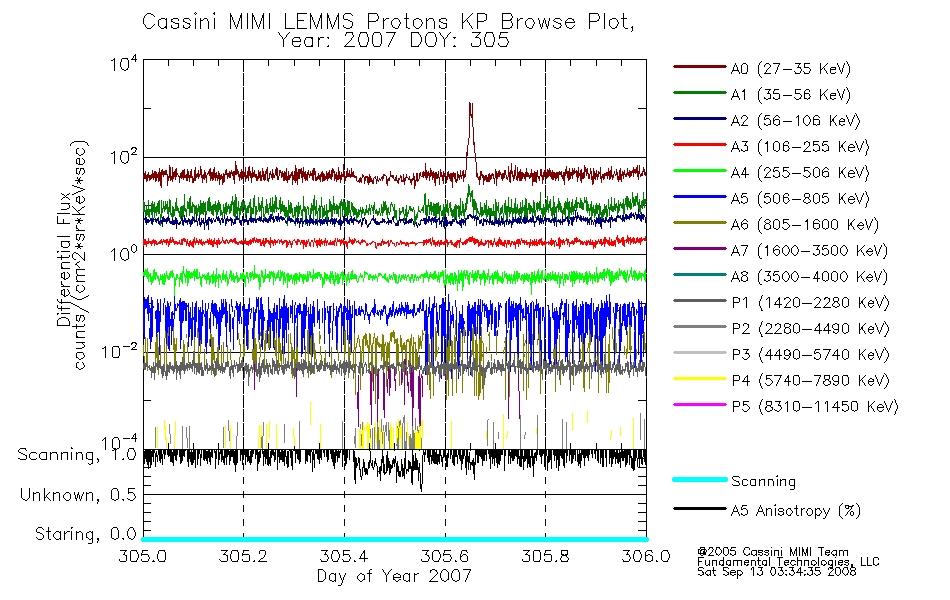Click the x-axis tick label 305.4
Image resolution: width=950 pixels, height=600 pixels.
coord(344,556)
